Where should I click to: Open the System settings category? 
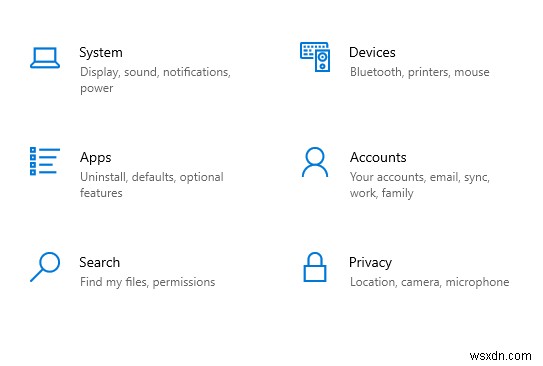tap(101, 53)
